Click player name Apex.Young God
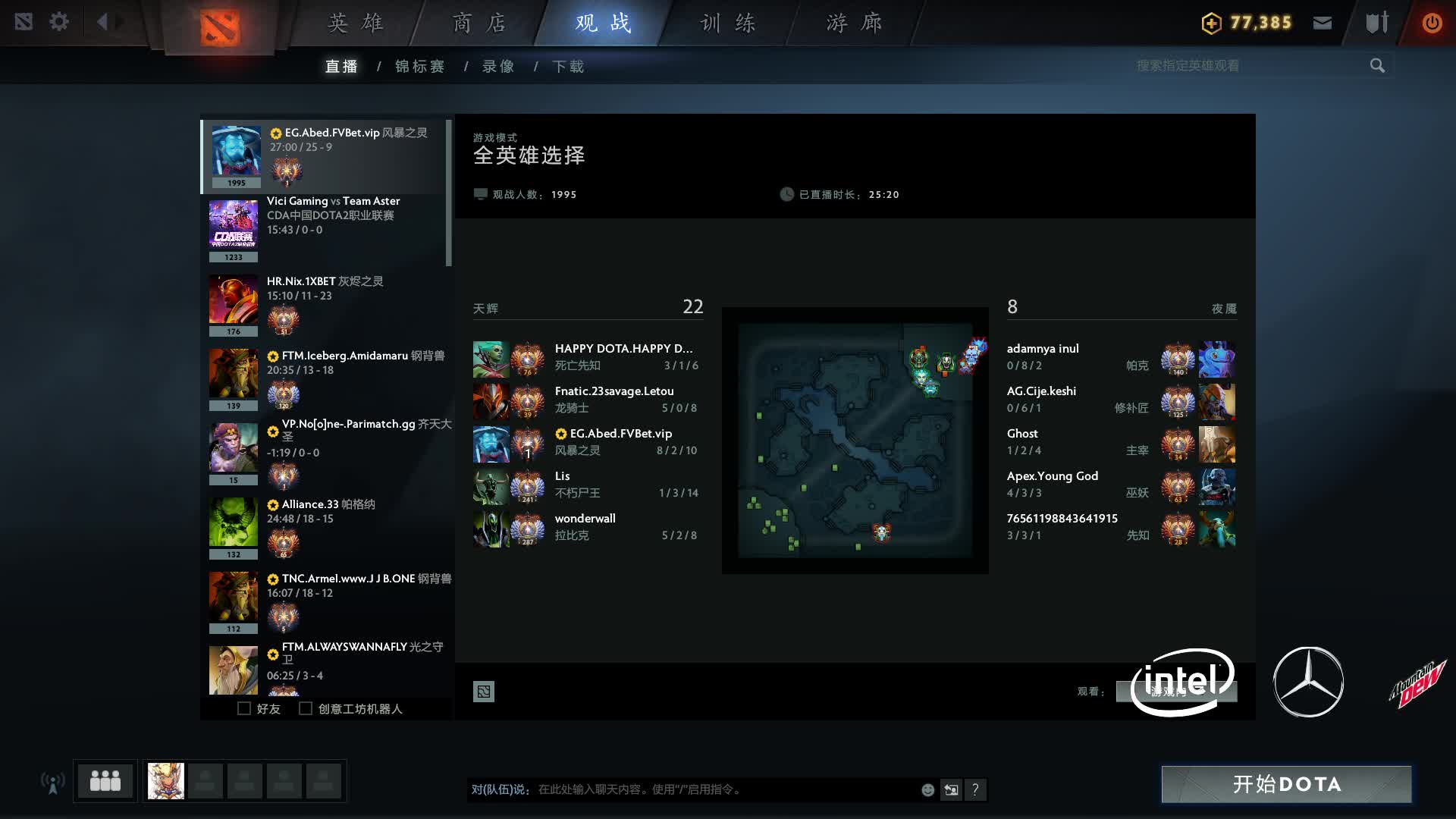The height and width of the screenshot is (819, 1456). (1053, 476)
